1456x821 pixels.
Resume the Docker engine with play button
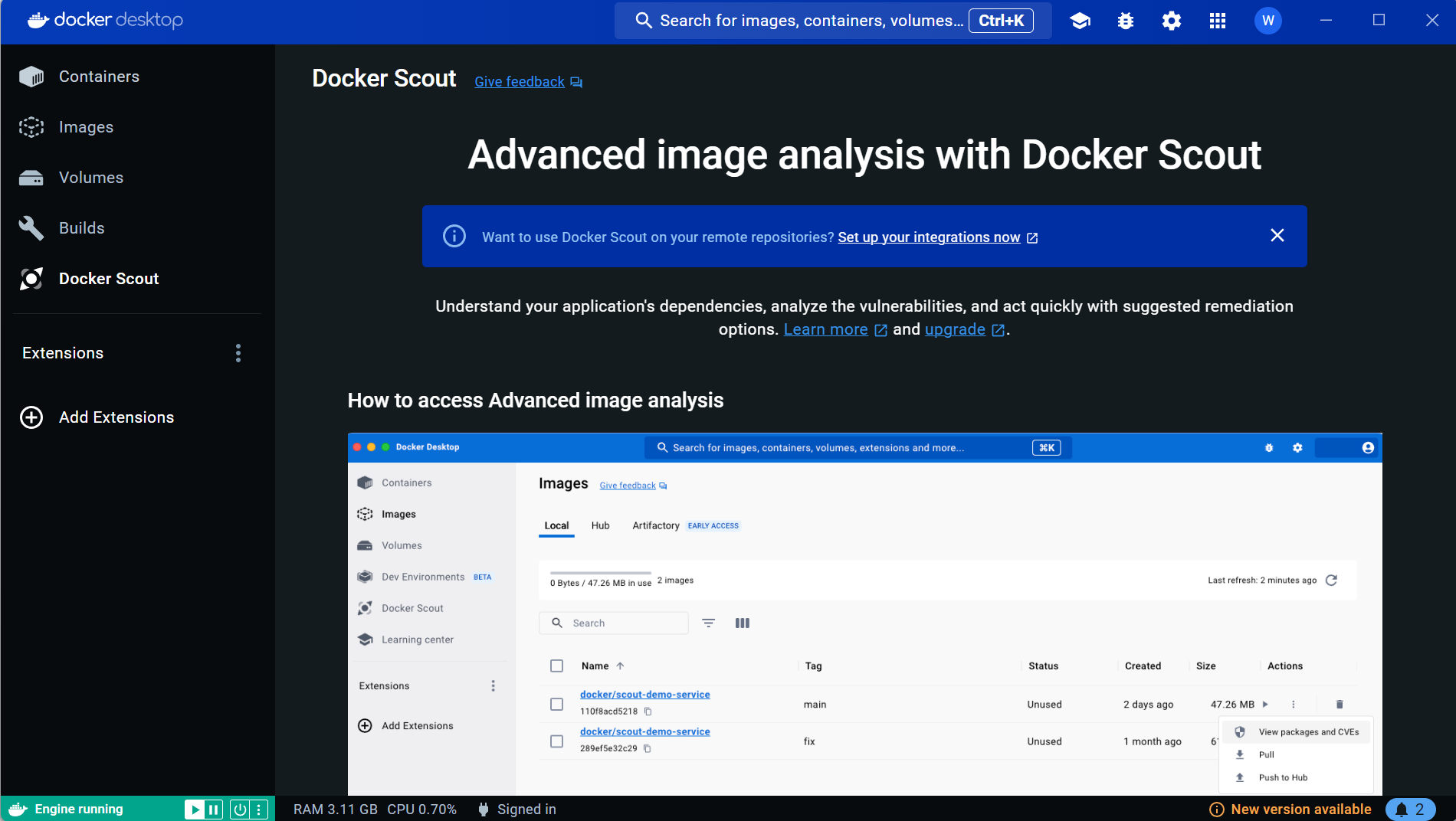tap(195, 810)
